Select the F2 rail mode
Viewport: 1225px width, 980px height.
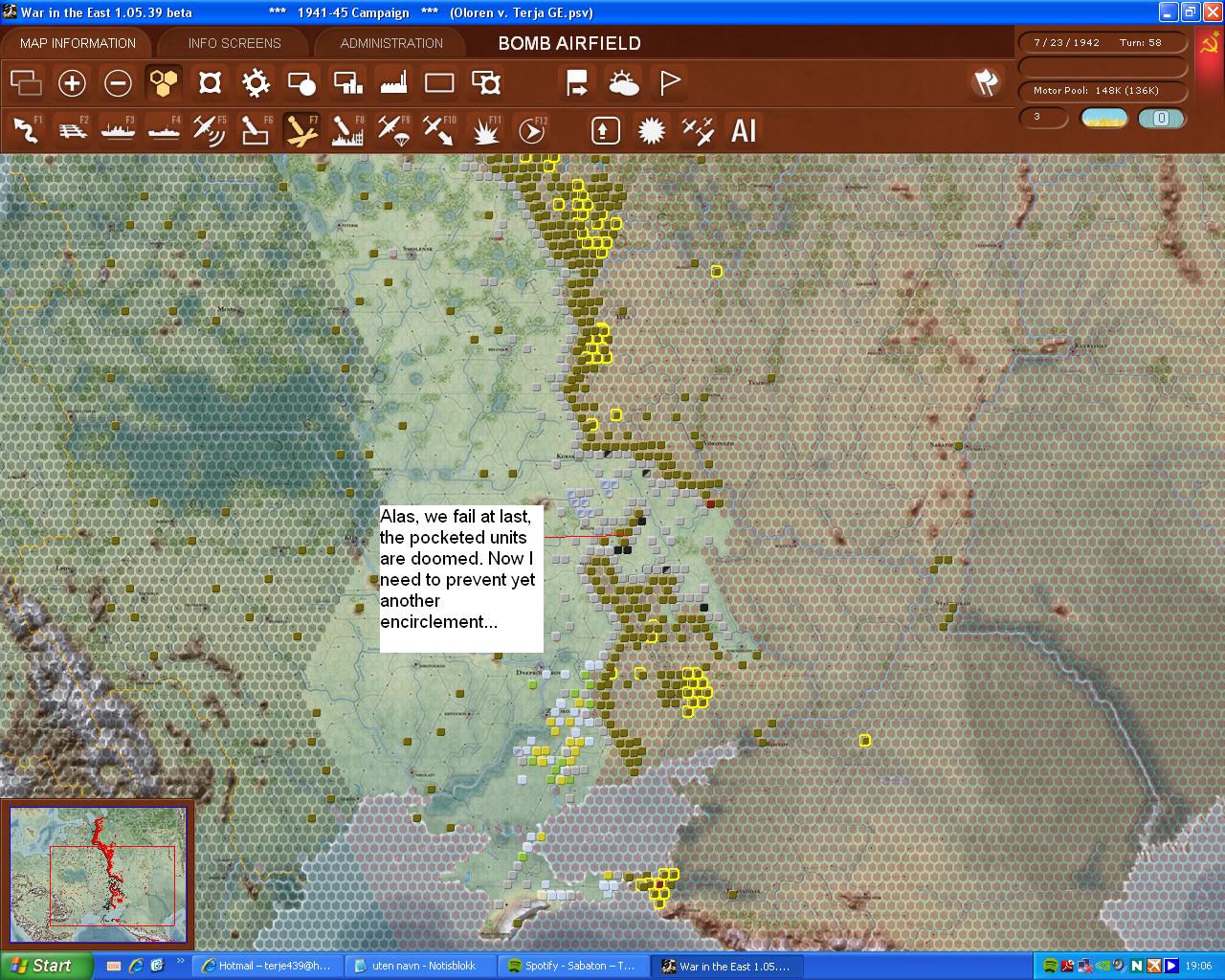72,129
